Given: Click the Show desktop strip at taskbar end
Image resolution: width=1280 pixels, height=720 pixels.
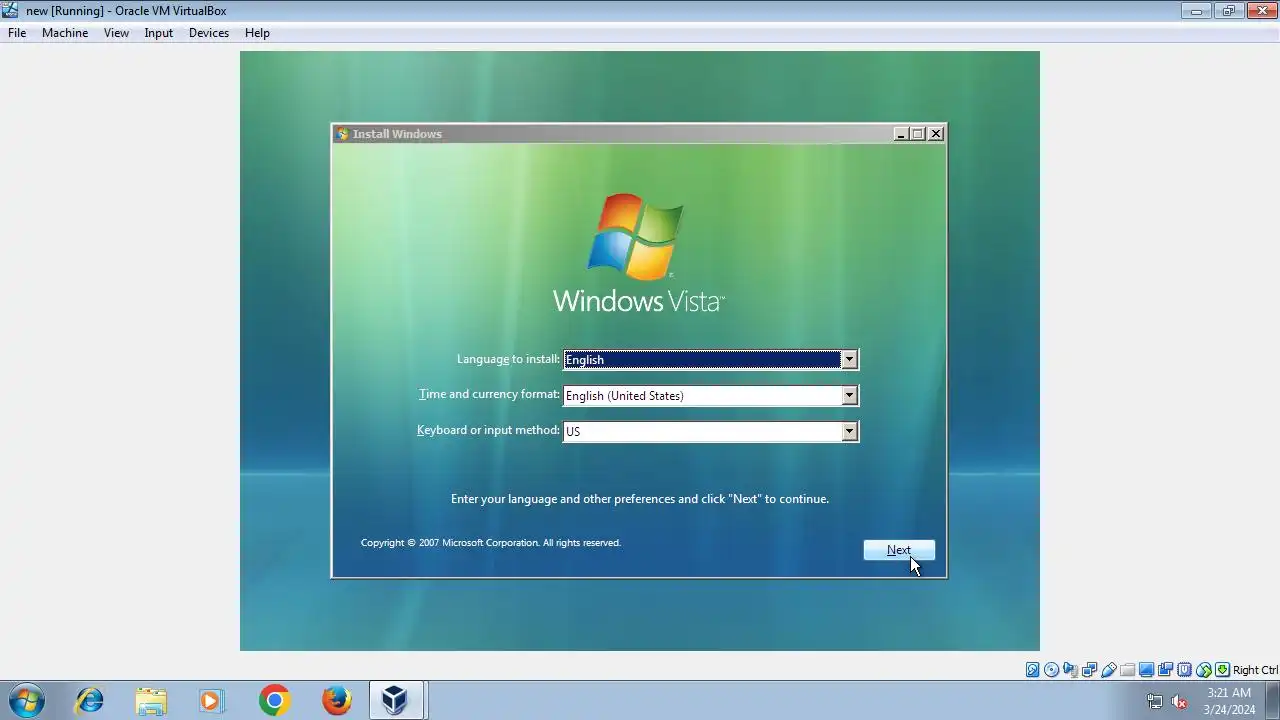Looking at the screenshot, I should pyautogui.click(x=1273, y=701).
